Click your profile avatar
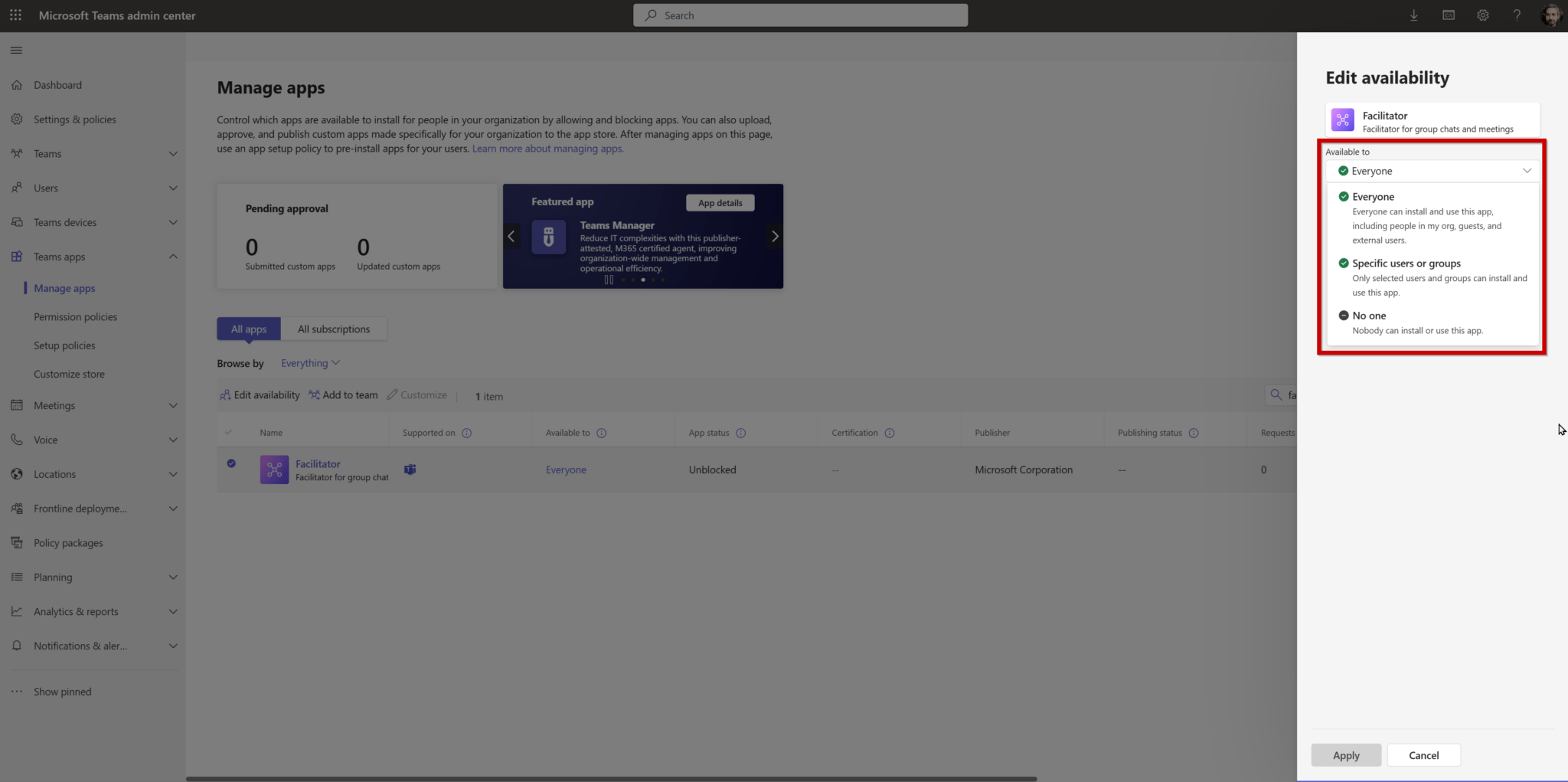 tap(1551, 15)
